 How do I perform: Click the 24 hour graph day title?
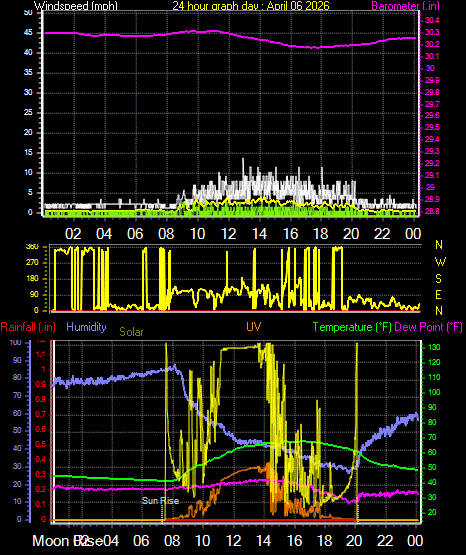coord(251,6)
